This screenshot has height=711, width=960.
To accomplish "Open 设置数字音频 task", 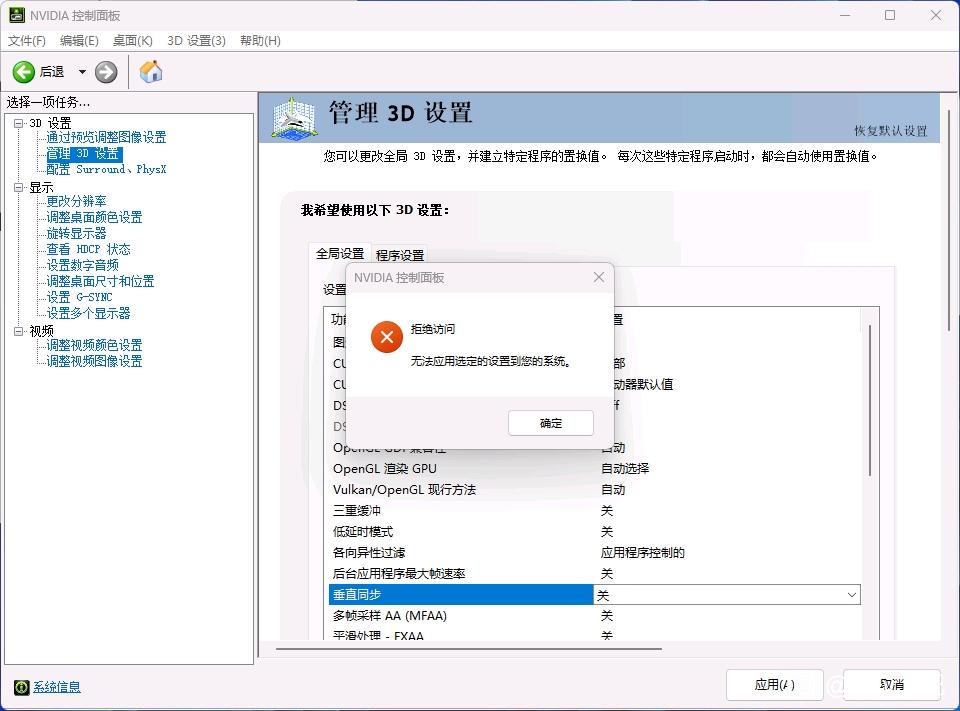I will click(83, 265).
